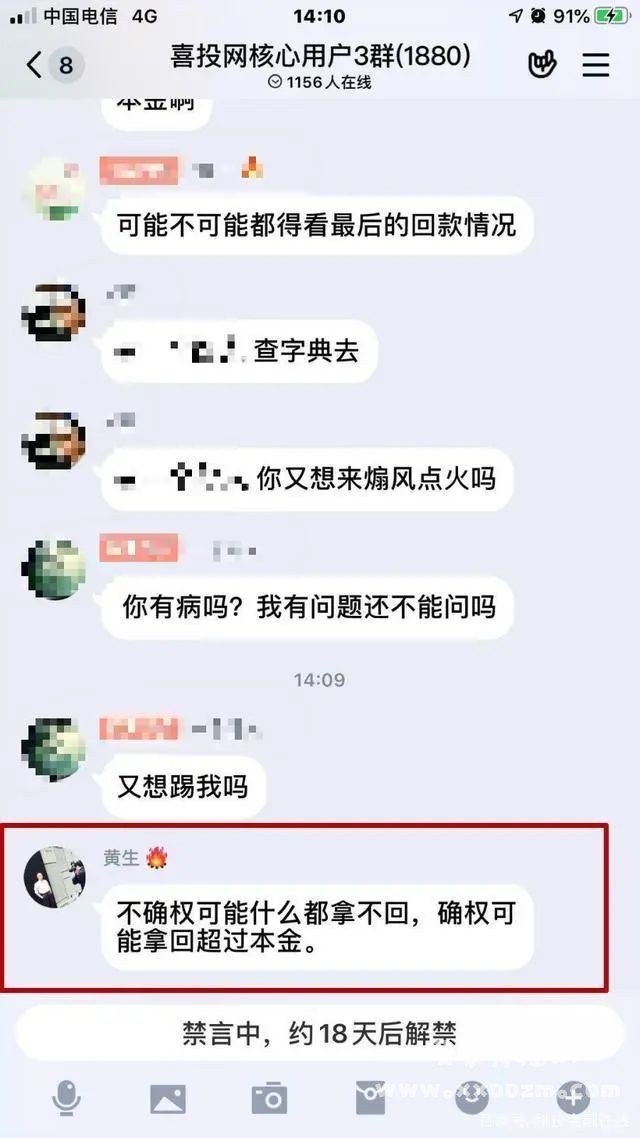Tap the 1156人在线 online members label
Screen dimensions: 640x1138
click(x=320, y=83)
